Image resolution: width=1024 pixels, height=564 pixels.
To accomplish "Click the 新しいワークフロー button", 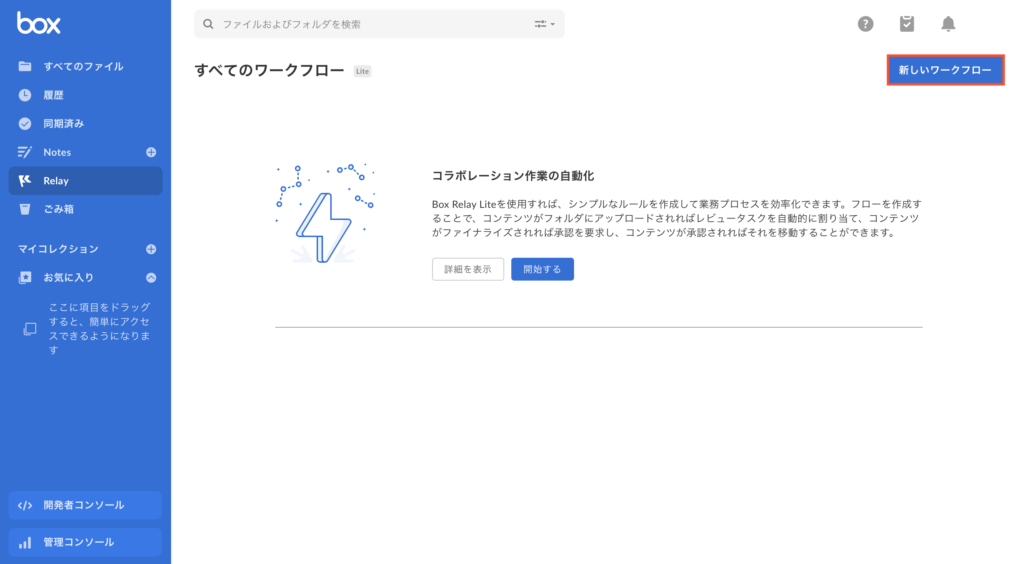I will point(945,70).
